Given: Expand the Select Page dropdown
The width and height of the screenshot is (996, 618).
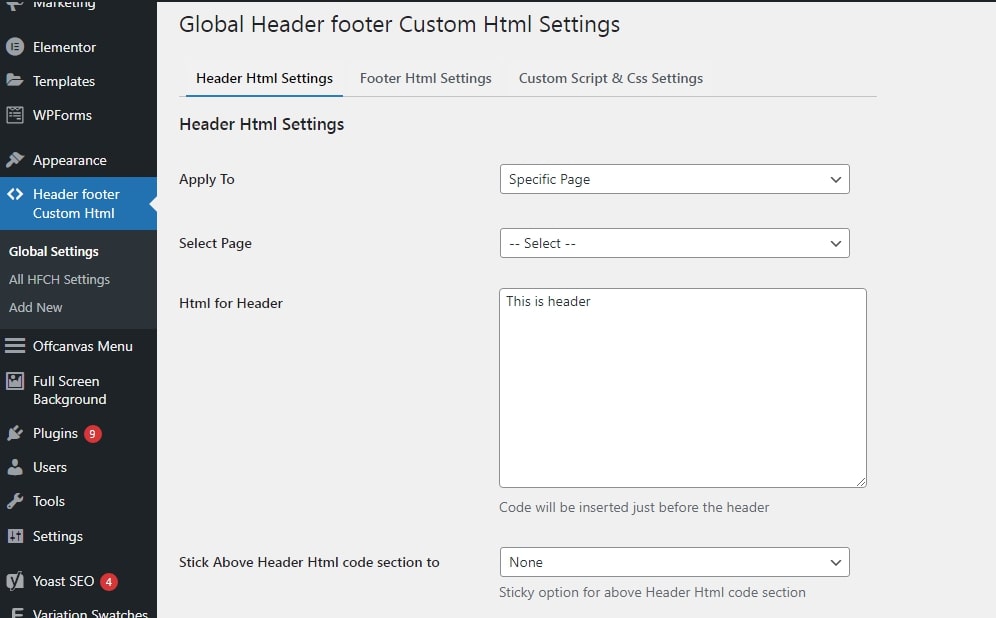Looking at the screenshot, I should coord(674,243).
